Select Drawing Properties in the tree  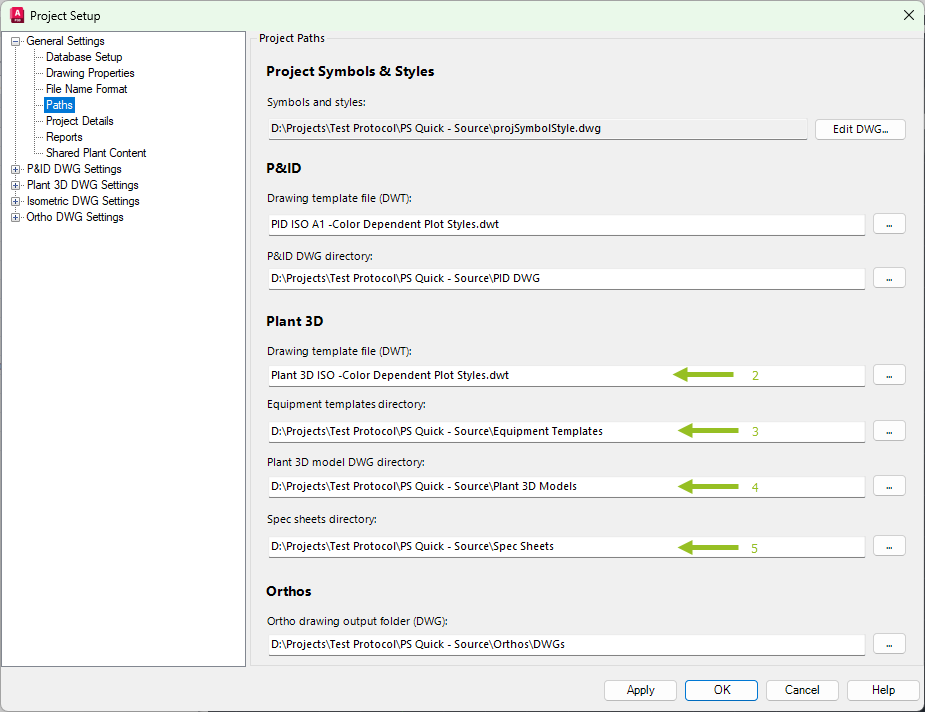90,73
